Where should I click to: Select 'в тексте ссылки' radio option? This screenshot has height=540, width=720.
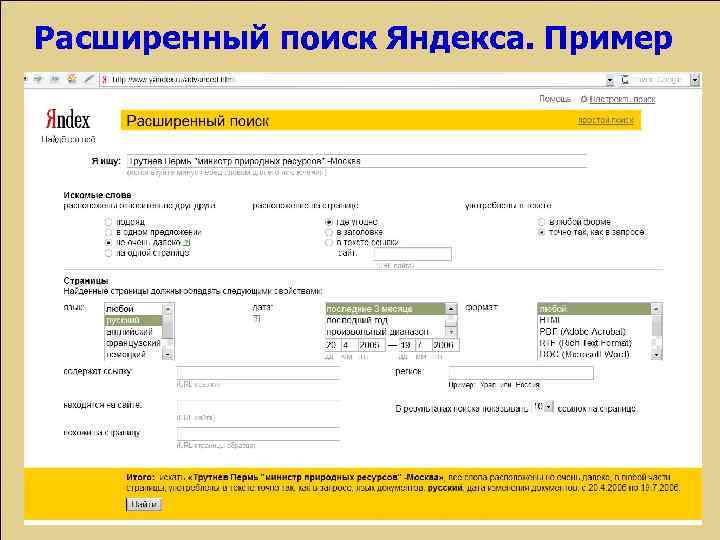point(329,242)
